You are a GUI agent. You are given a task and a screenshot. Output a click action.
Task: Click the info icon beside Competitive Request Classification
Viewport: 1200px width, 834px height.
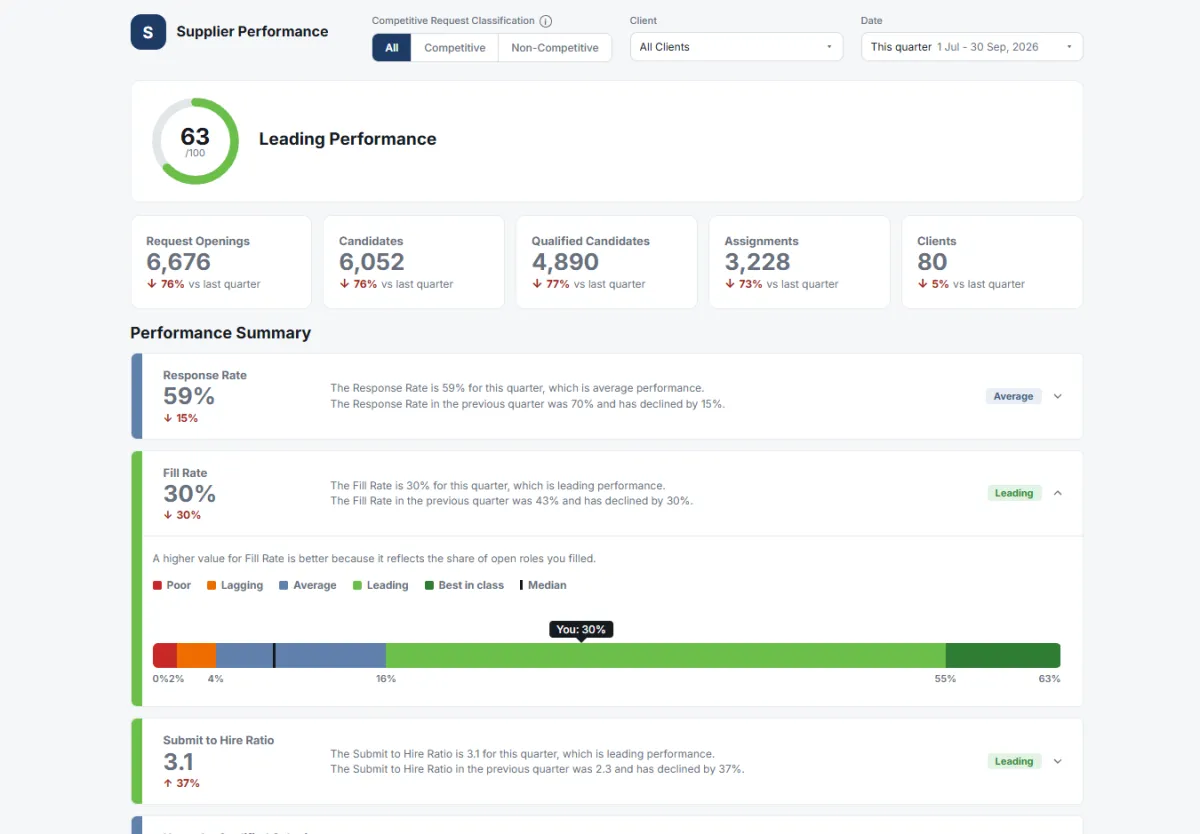[x=545, y=21]
